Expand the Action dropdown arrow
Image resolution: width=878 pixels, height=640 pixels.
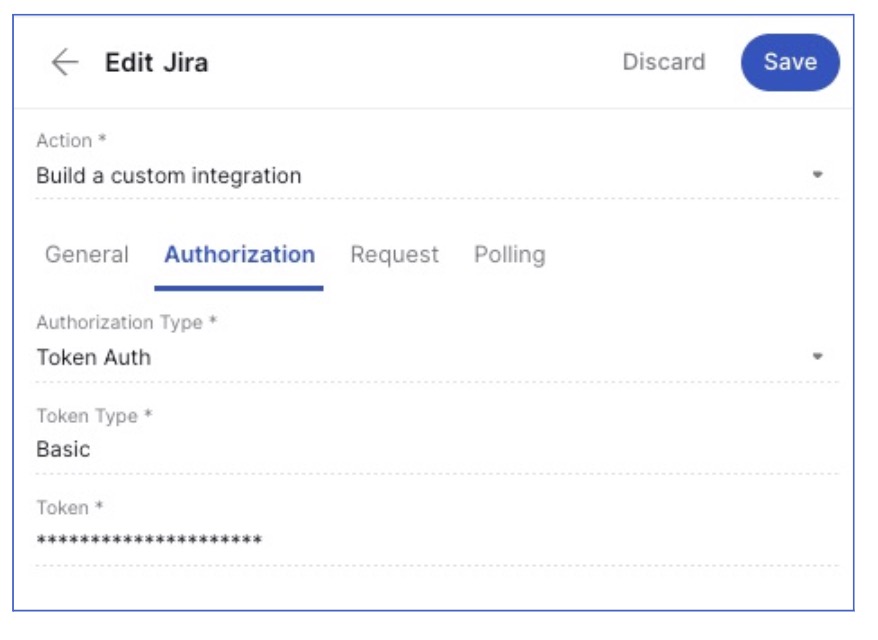pos(817,175)
